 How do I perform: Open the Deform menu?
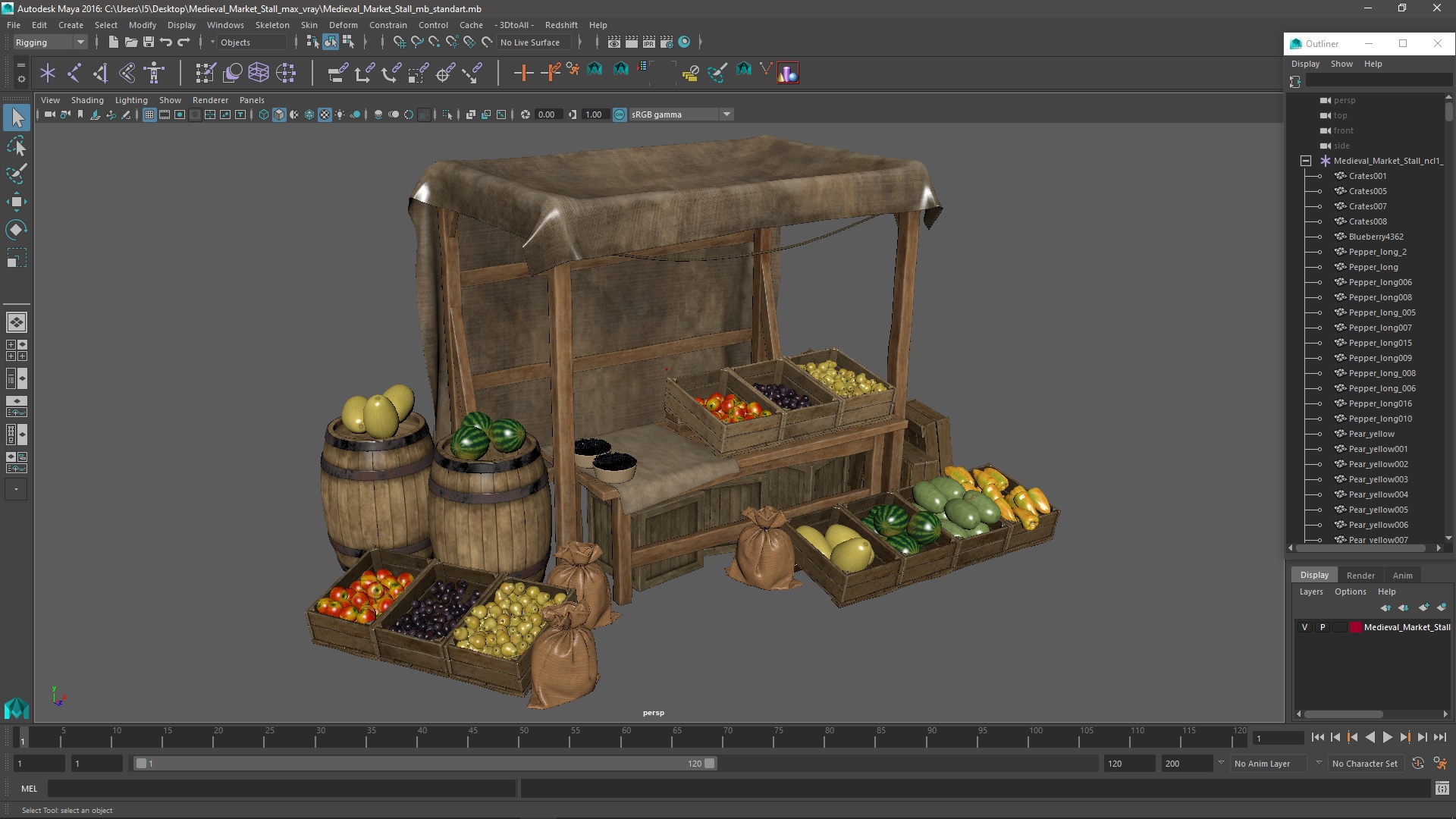343,25
